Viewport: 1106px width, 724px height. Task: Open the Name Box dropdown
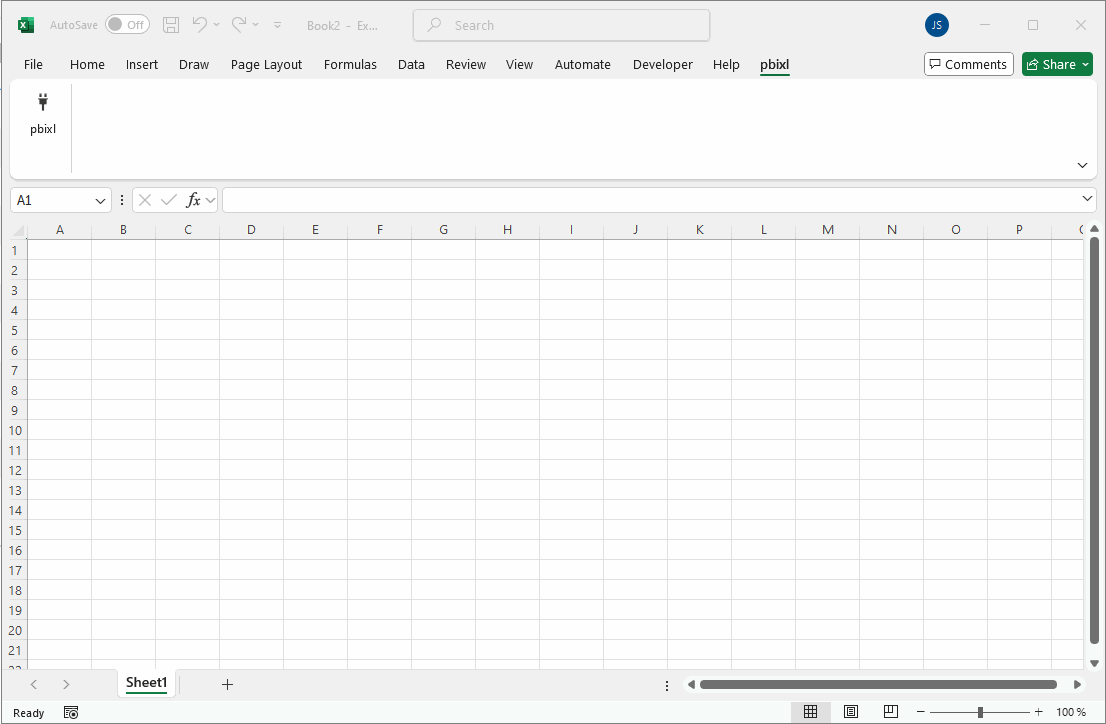click(x=100, y=200)
